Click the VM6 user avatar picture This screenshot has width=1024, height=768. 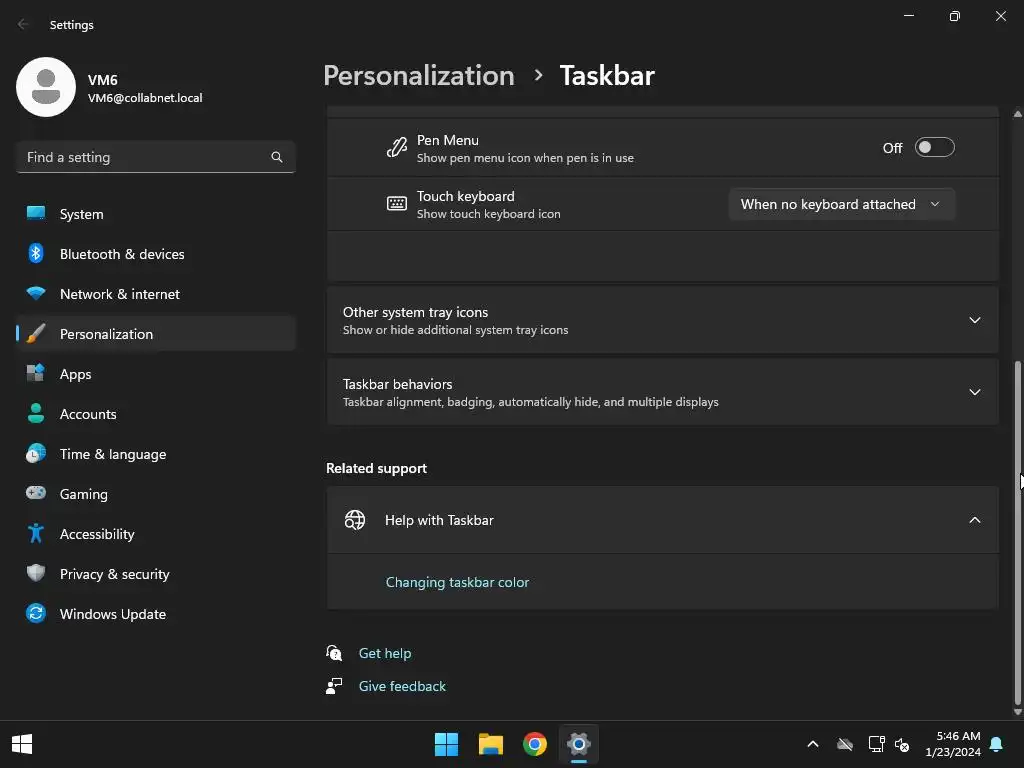(46, 87)
